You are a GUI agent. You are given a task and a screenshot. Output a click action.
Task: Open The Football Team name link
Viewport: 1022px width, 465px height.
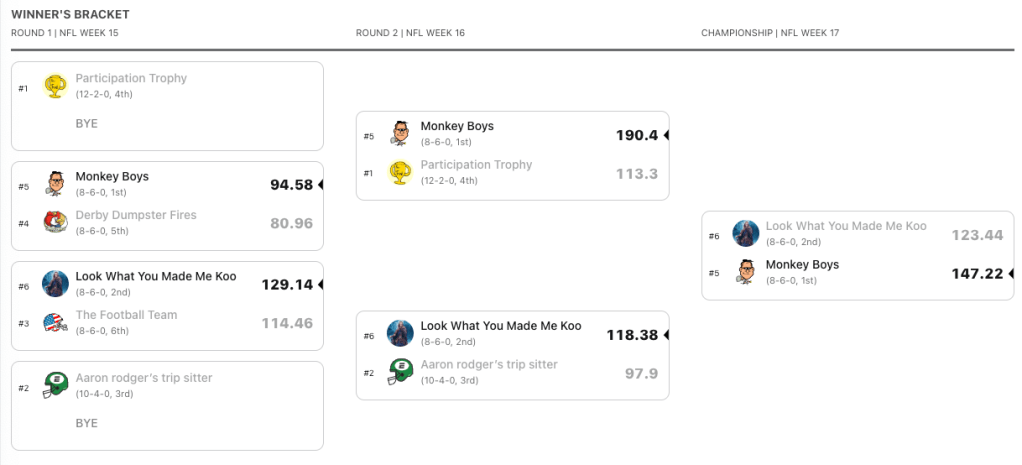(126, 315)
